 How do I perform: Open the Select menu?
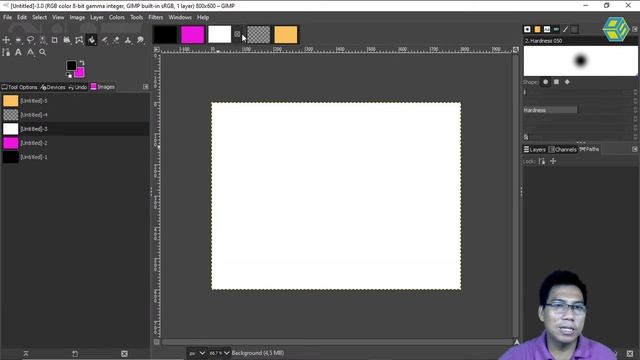(40, 18)
